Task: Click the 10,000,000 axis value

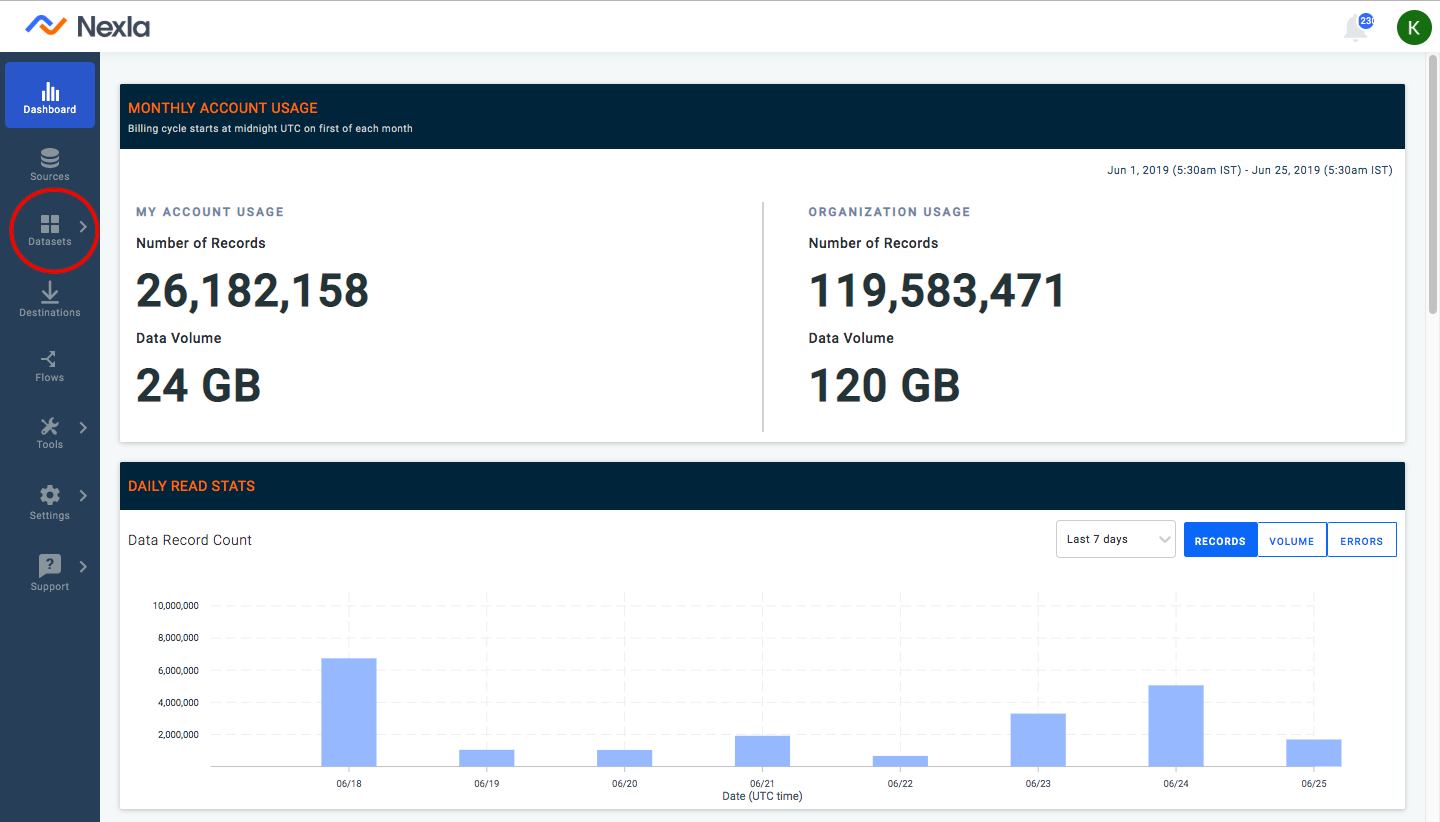Action: click(176, 605)
